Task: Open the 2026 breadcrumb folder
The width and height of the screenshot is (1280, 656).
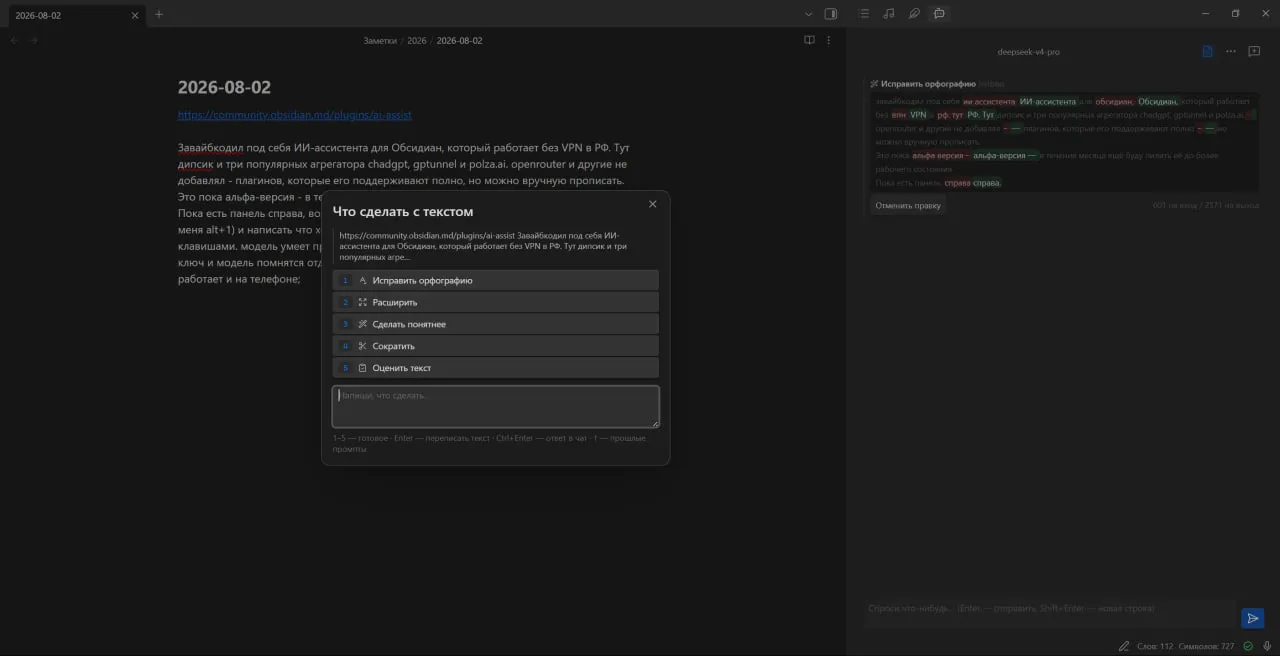Action: click(417, 41)
